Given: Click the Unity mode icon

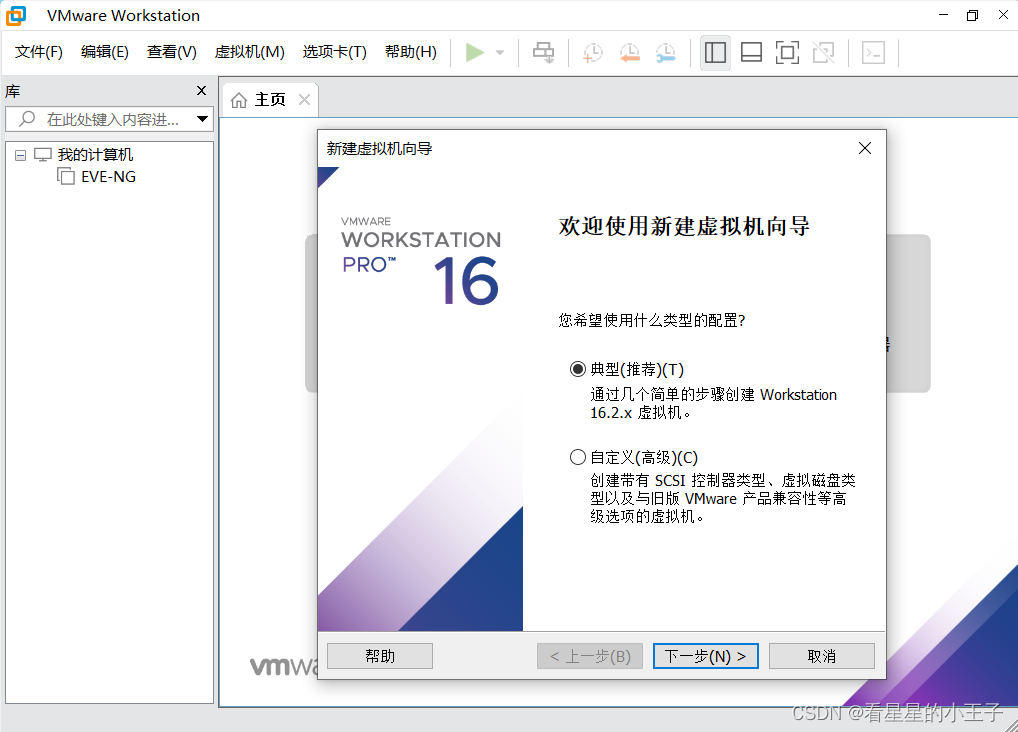Looking at the screenshot, I should pyautogui.click(x=824, y=52).
